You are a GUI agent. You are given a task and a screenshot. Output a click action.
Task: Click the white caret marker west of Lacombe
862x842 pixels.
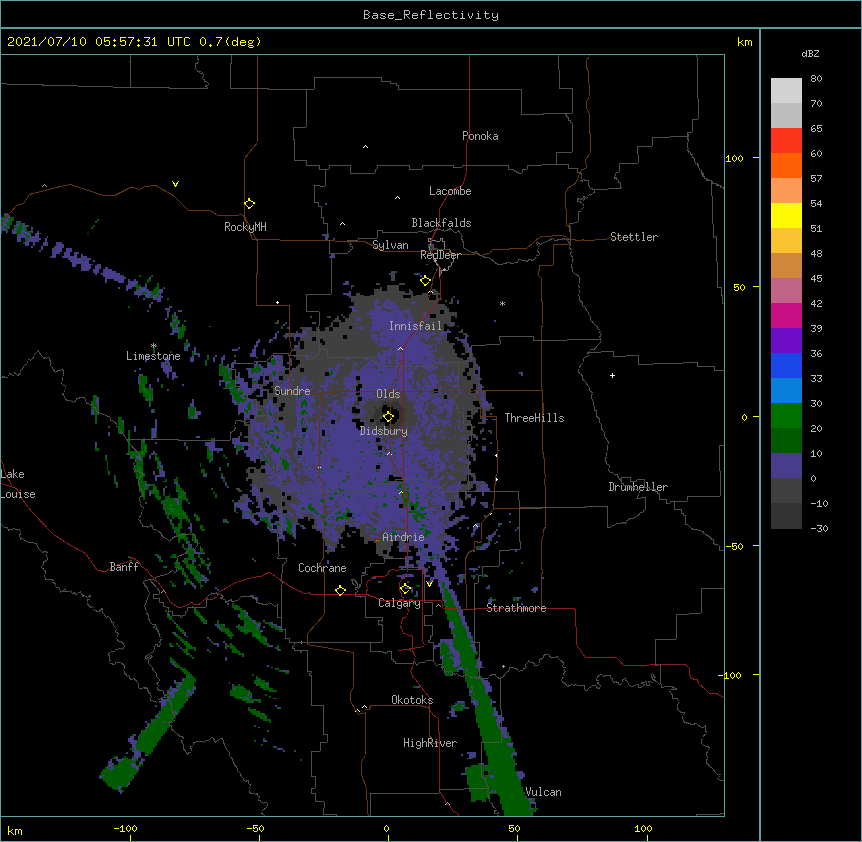click(x=397, y=198)
